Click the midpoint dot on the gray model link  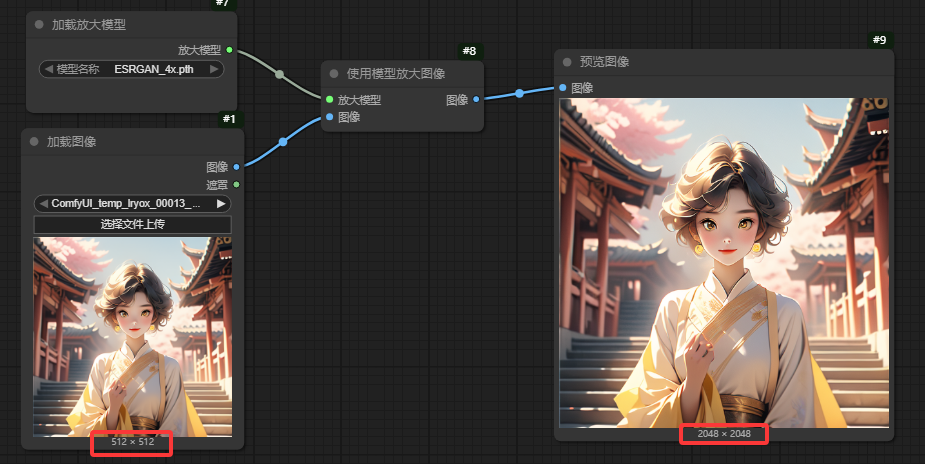(x=280, y=74)
